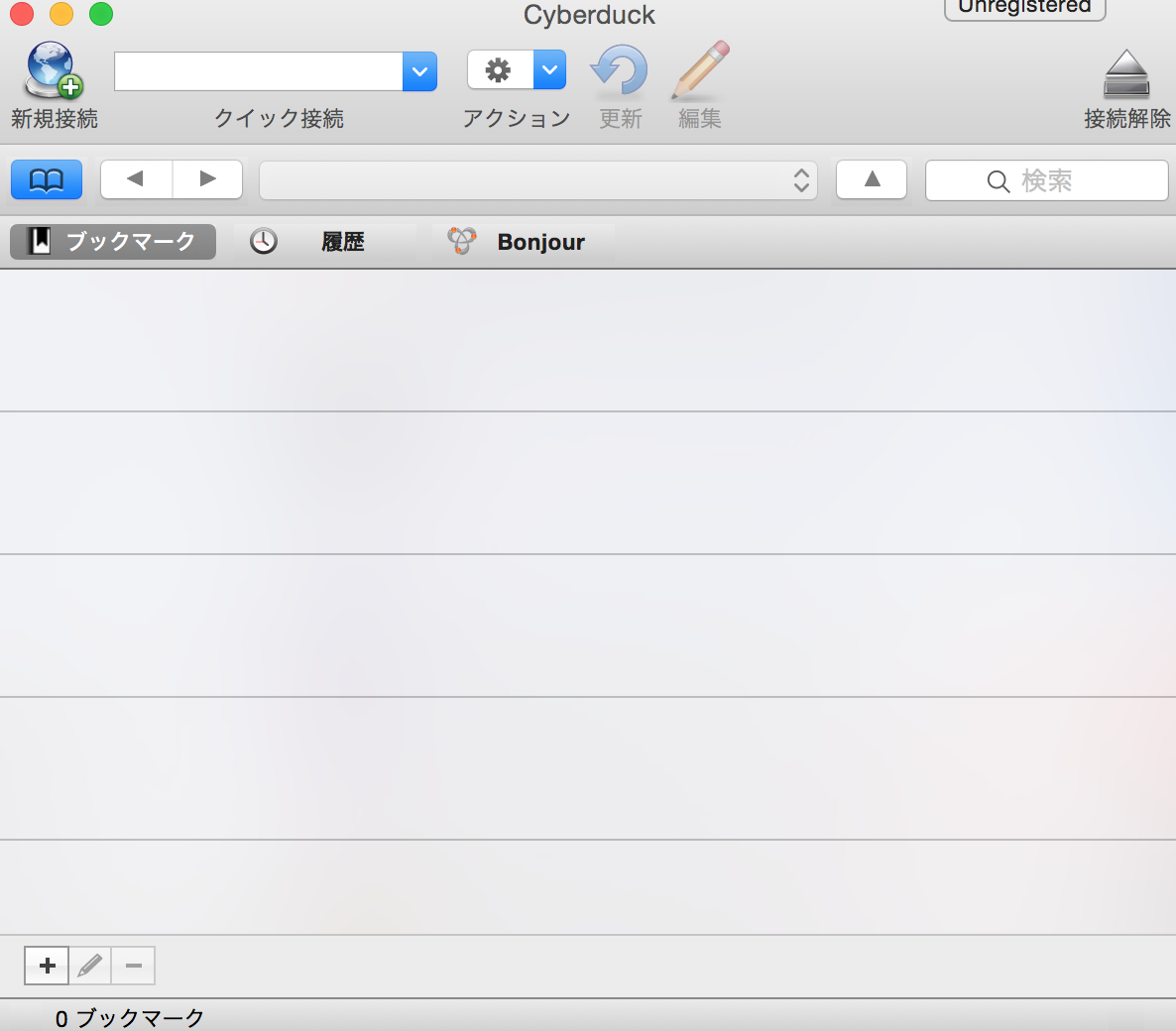Switch to the Bonjour tab

pos(524,242)
